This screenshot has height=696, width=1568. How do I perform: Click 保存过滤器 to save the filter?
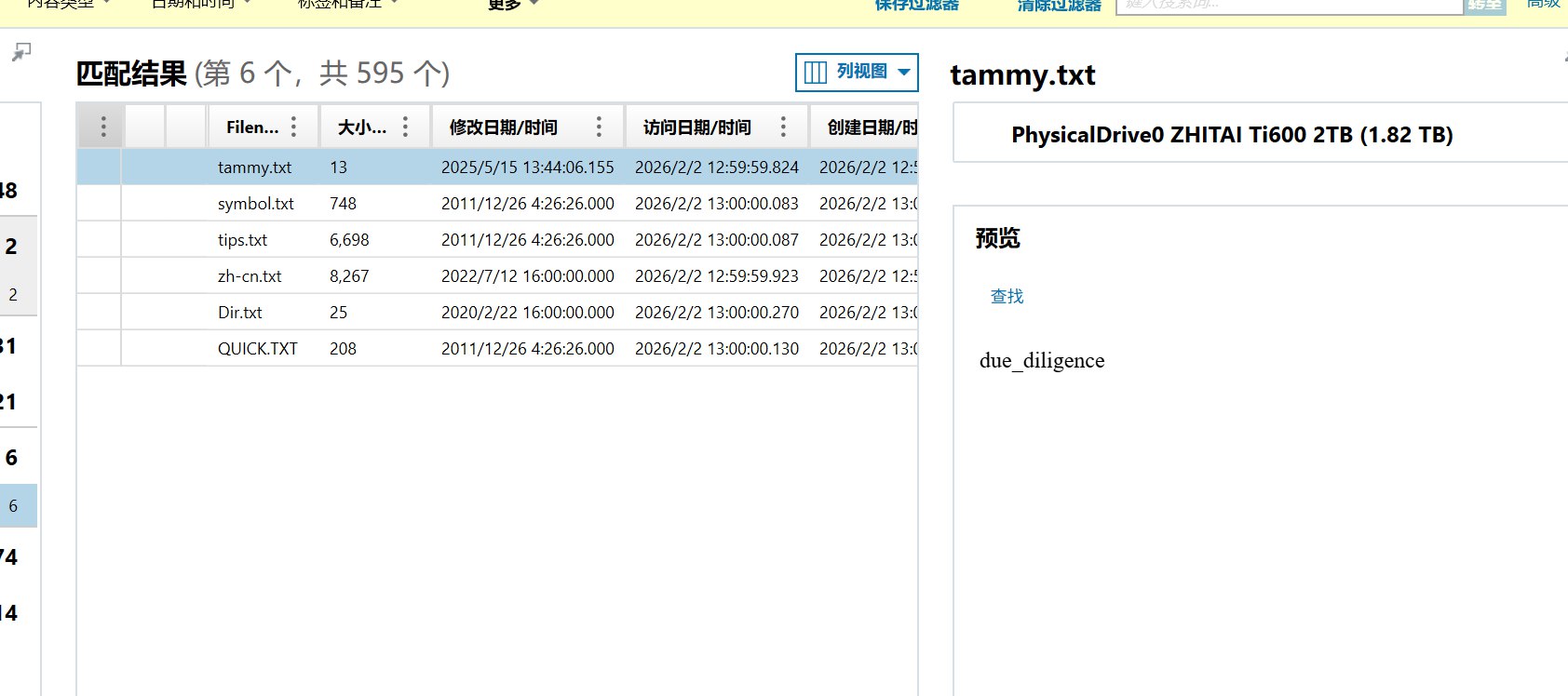[916, 6]
